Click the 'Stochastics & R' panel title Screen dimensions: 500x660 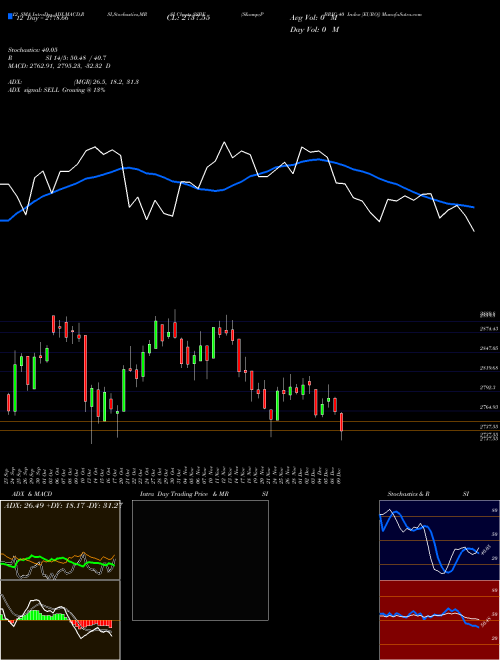409,494
